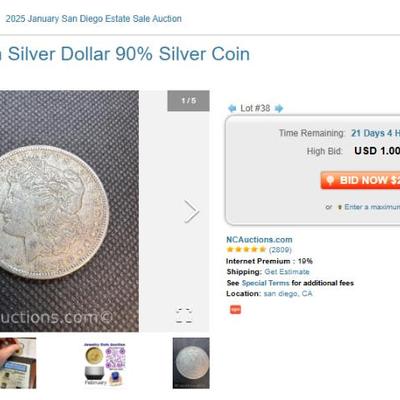The image size is (400, 400).
Task: Open san diego, CA location link
Action: tap(288, 294)
